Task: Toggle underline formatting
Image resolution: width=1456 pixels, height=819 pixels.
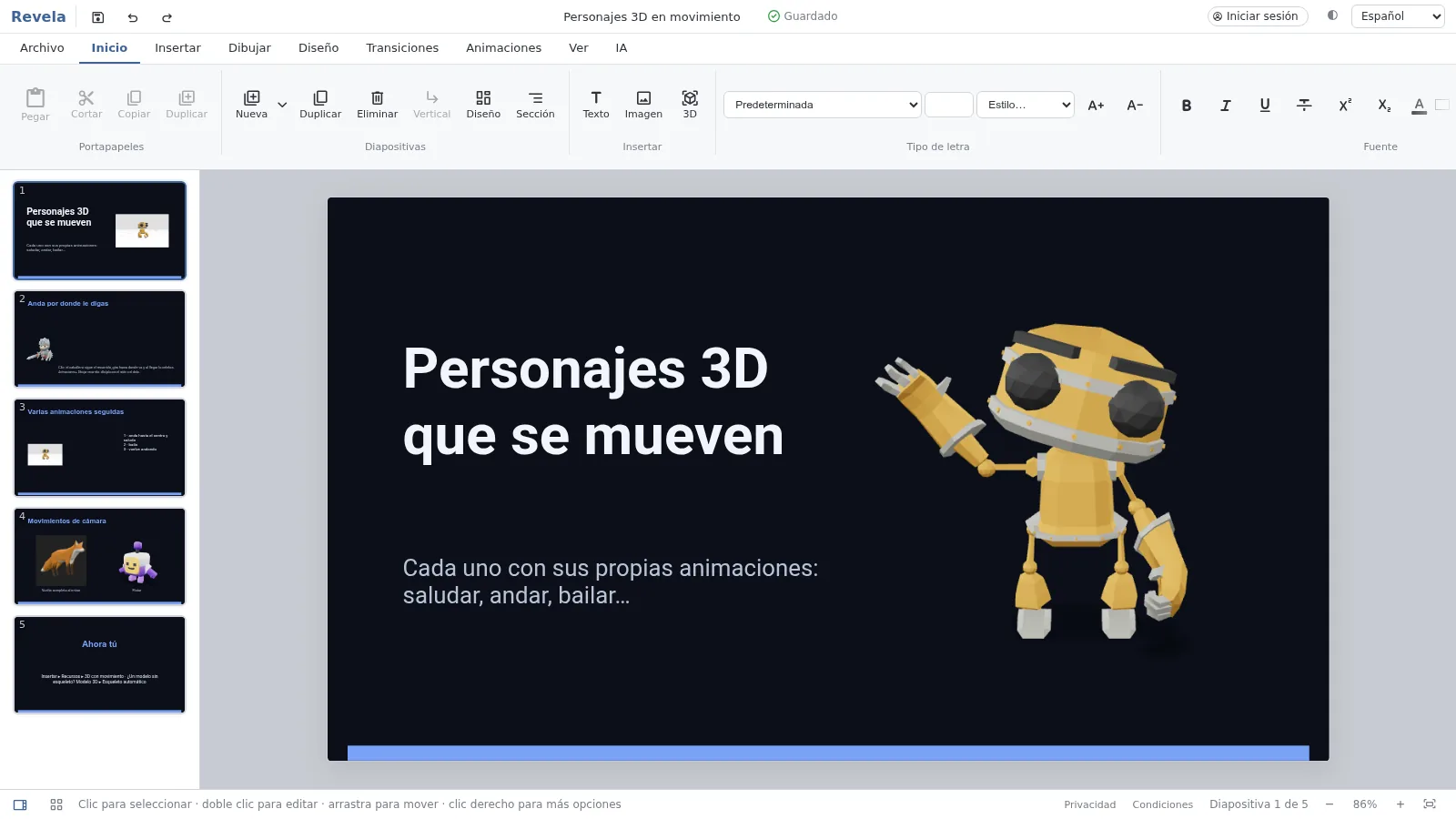Action: tap(1265, 106)
